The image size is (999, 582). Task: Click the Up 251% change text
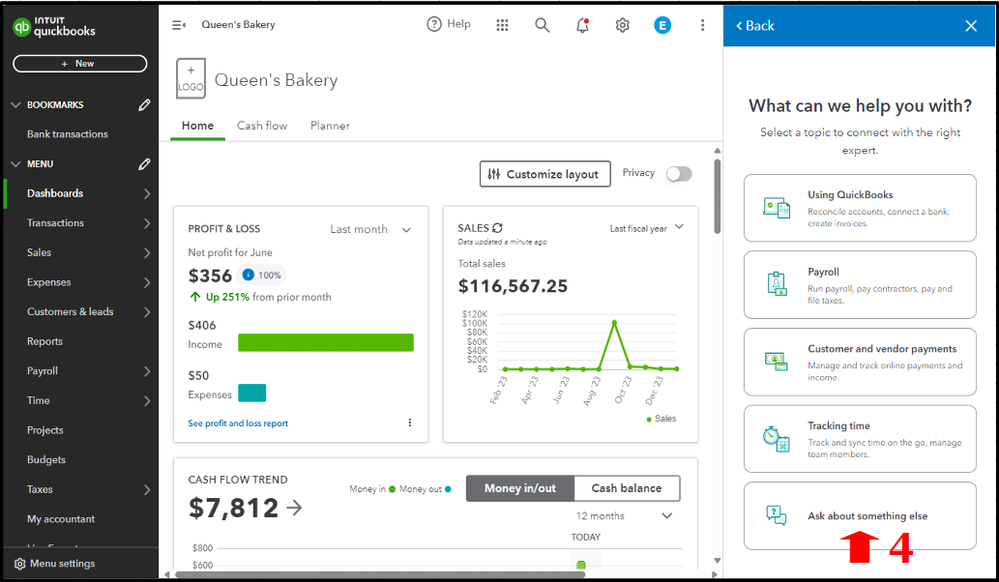[227, 297]
